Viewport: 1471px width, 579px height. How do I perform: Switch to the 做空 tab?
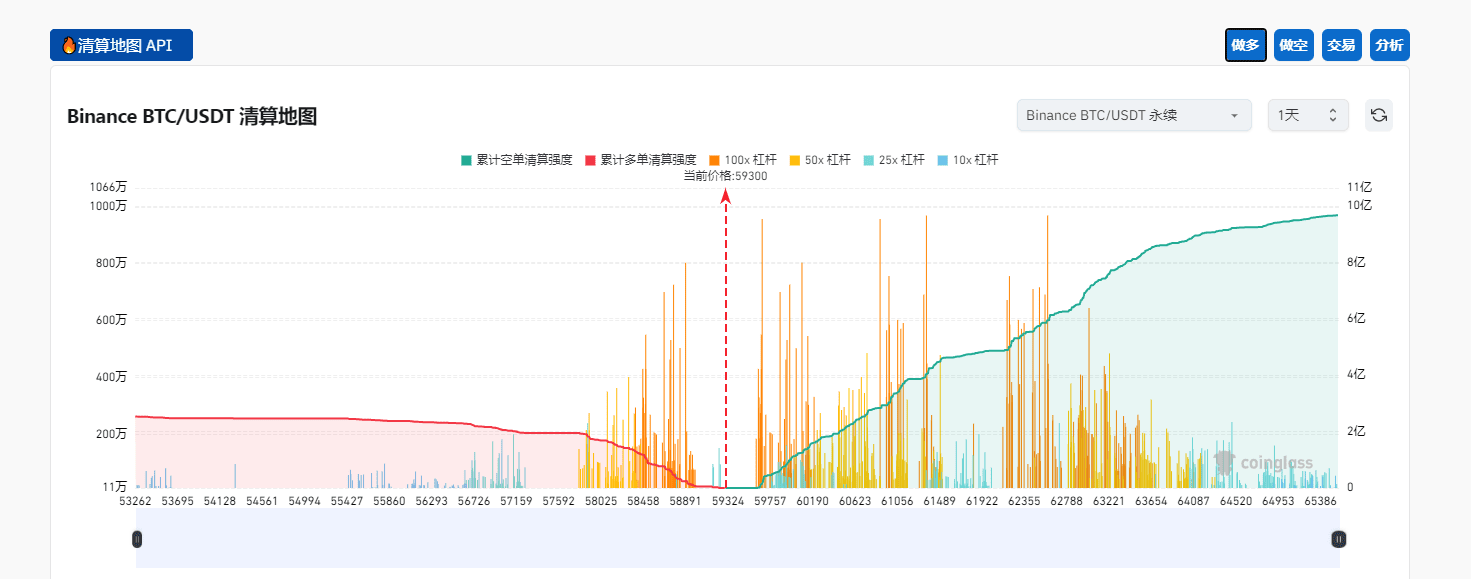pos(1294,45)
